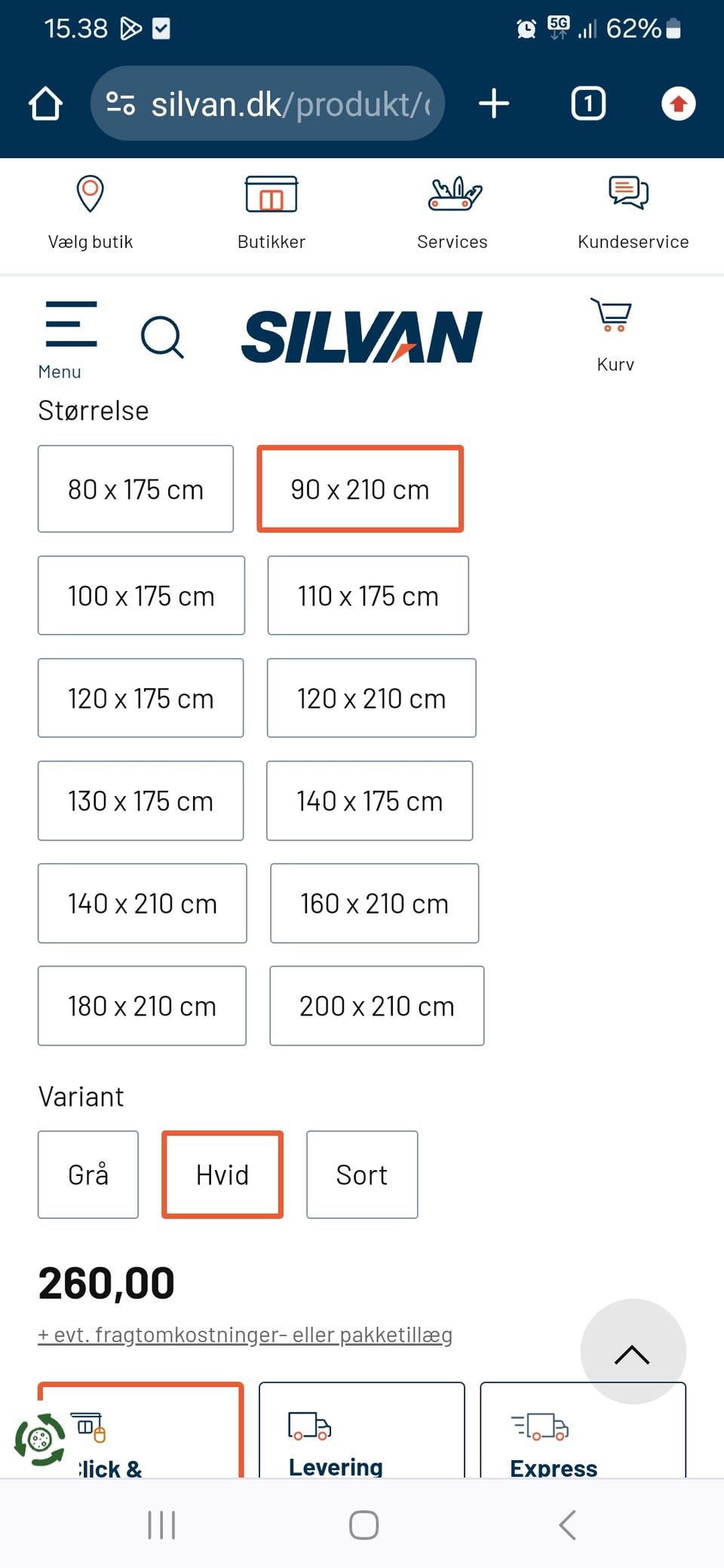Open a new browser tab with plus
This screenshot has width=724, height=1568.
(494, 103)
